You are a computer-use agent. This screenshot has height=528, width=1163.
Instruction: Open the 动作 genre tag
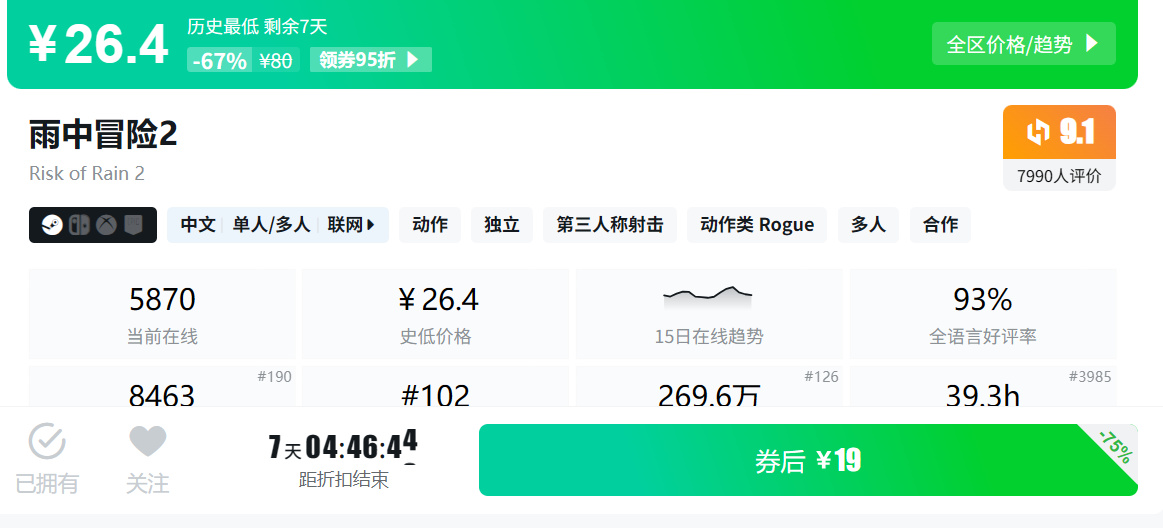(430, 225)
